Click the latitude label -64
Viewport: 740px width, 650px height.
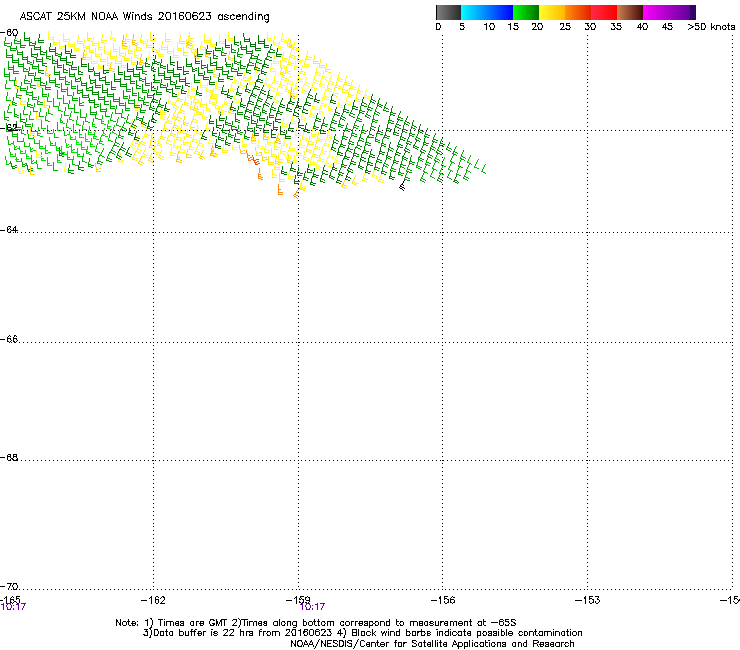pos(9,230)
